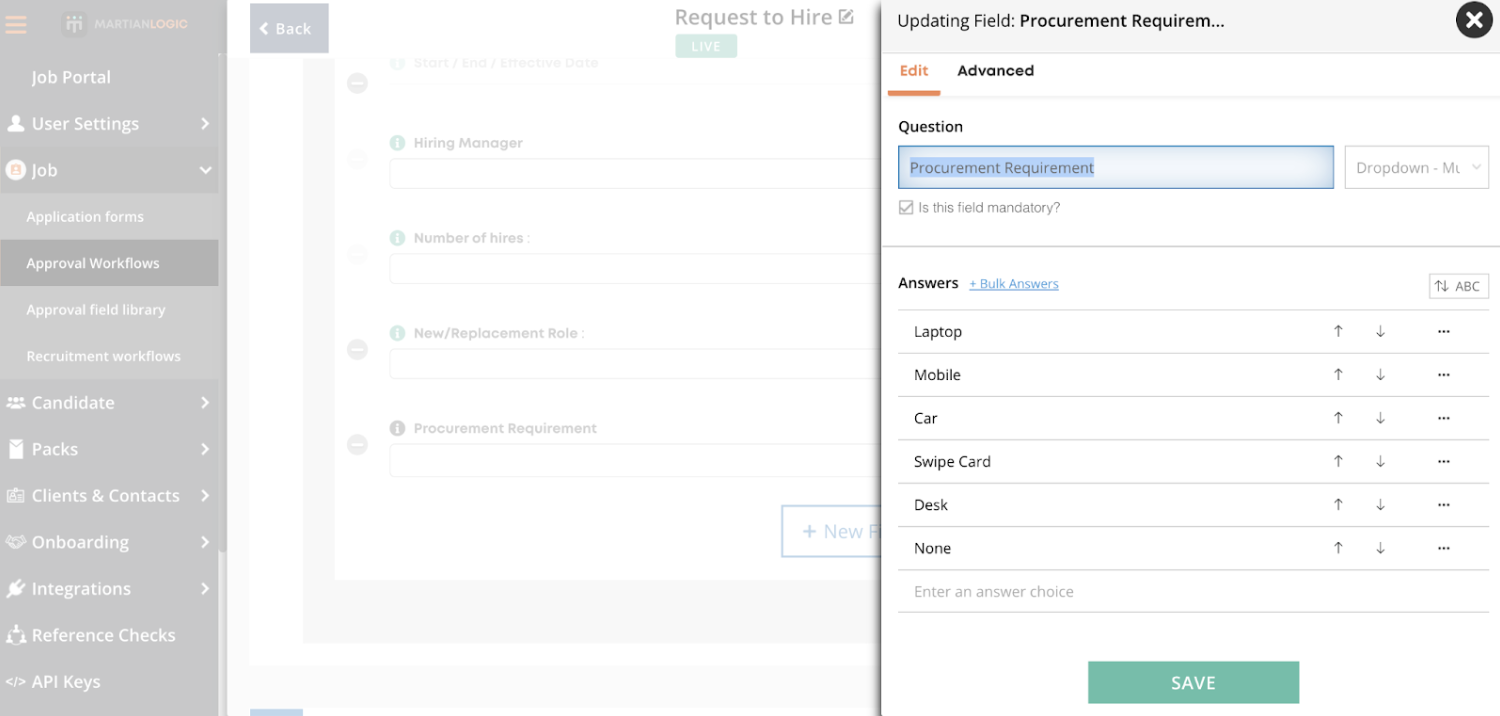Expand the User Settings sidebar menu
This screenshot has width=1500, height=716.
(x=108, y=124)
